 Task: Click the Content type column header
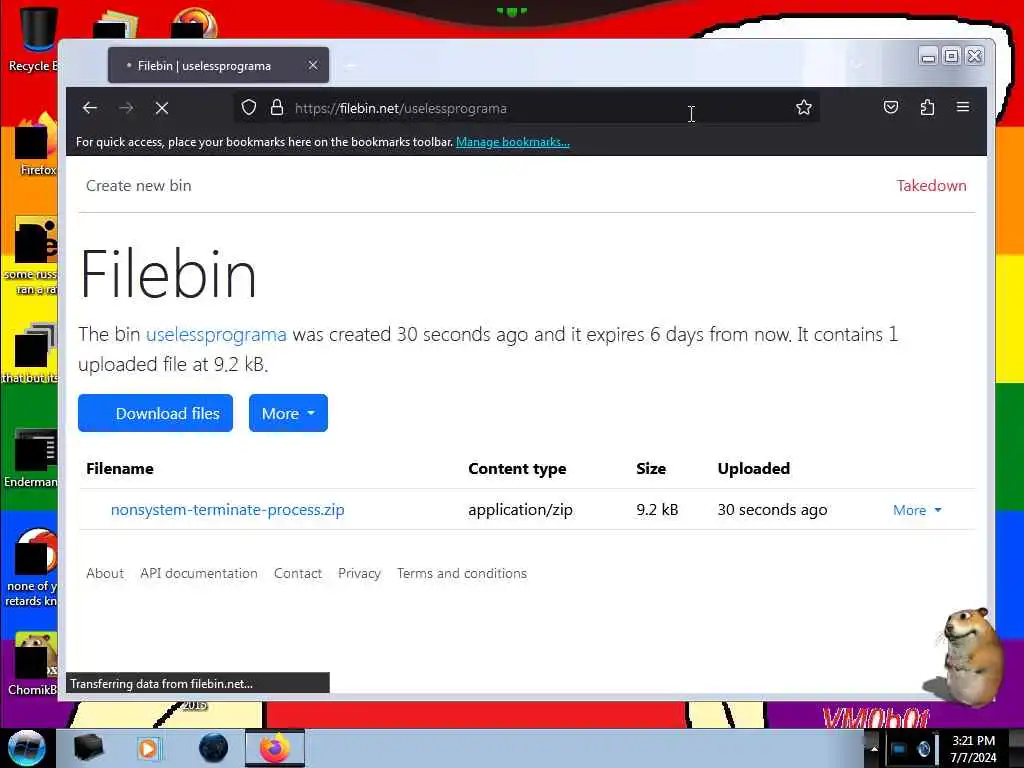pyautogui.click(x=517, y=469)
